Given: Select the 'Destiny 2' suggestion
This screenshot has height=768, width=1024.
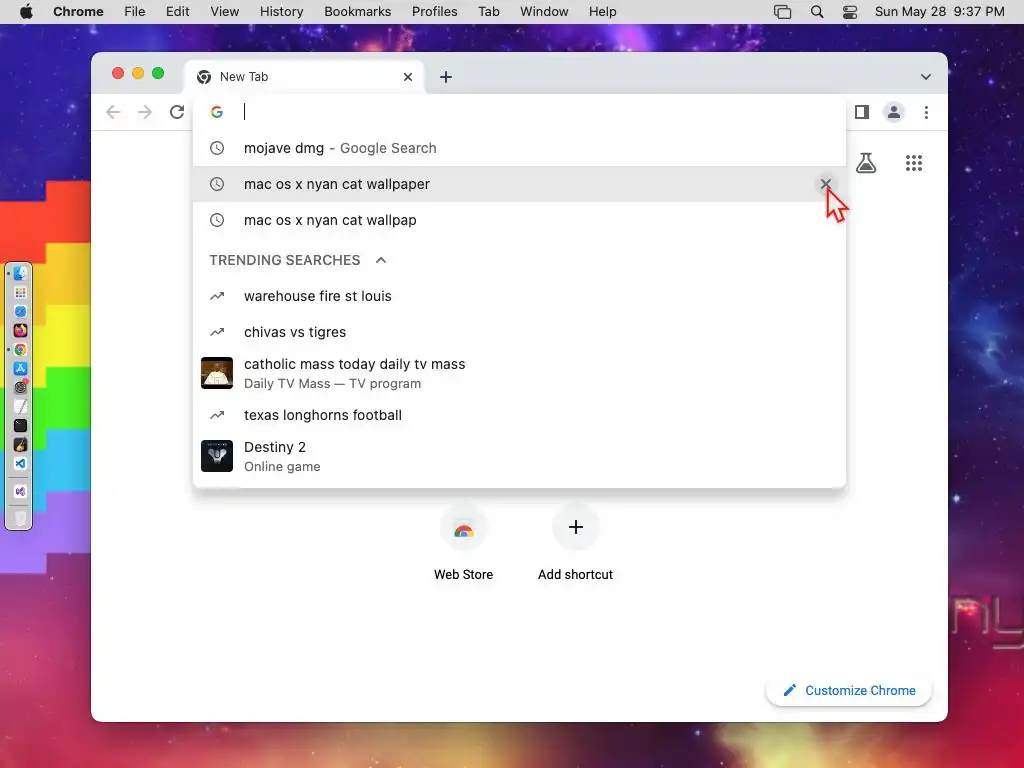Looking at the screenshot, I should click(519, 456).
